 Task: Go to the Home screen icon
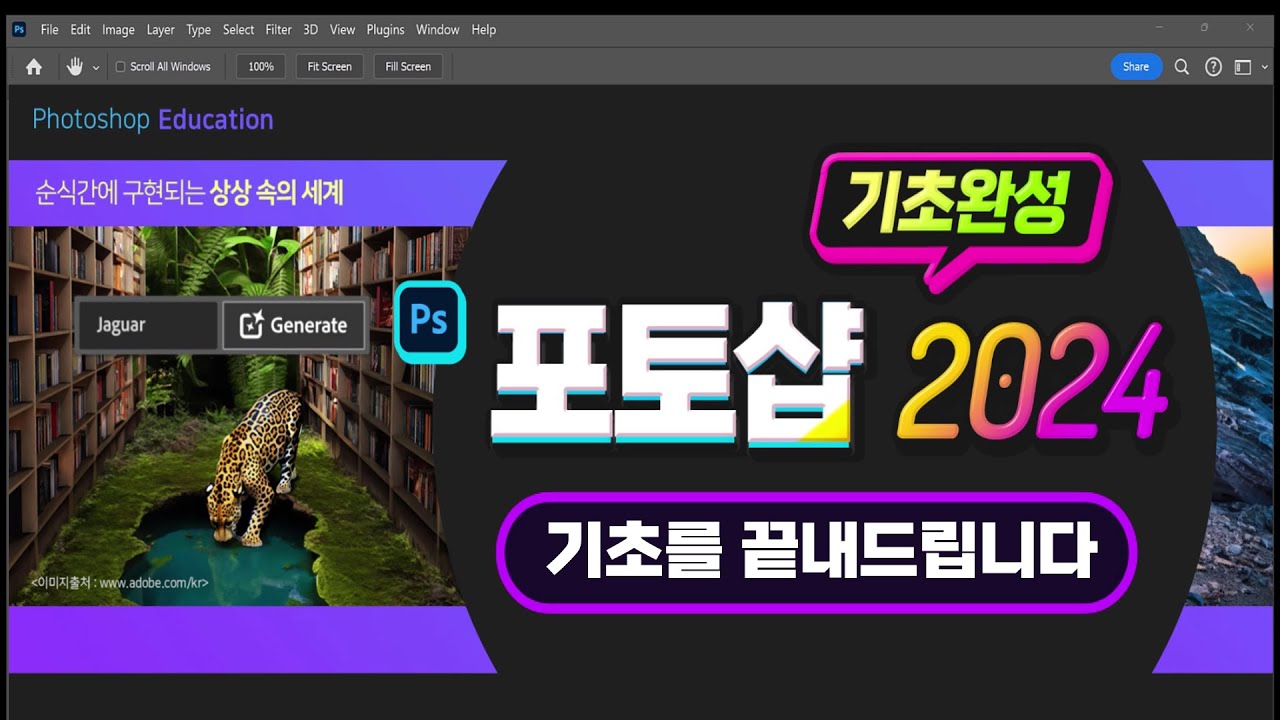pos(34,67)
